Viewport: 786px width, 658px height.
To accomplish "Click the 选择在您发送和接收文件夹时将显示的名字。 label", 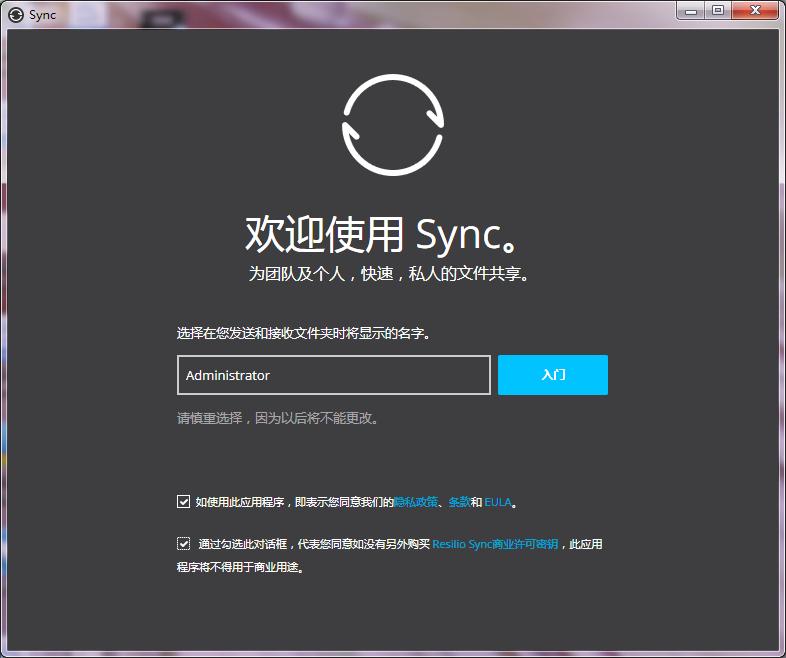I will 304,333.
